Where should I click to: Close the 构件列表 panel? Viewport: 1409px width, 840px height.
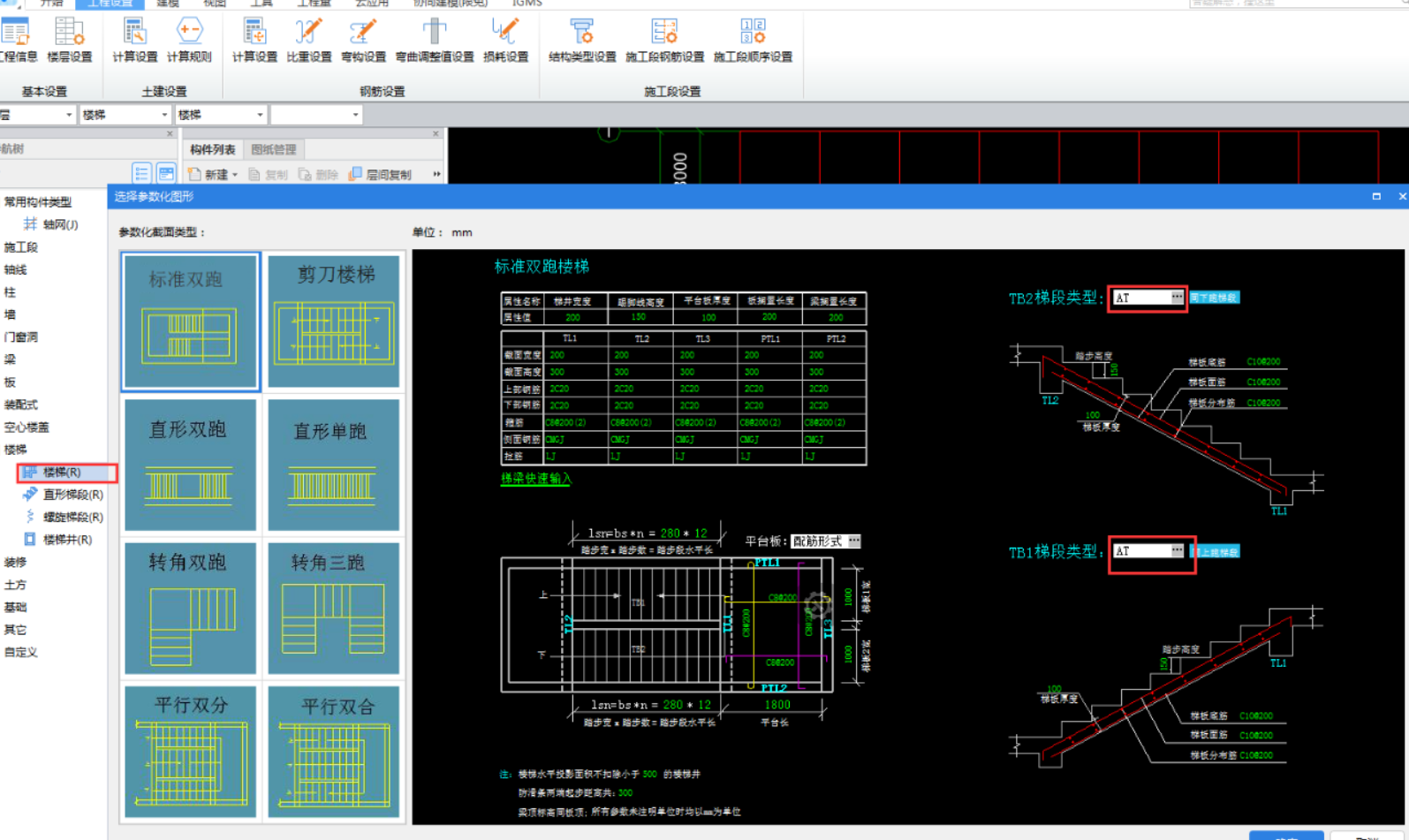(x=436, y=133)
